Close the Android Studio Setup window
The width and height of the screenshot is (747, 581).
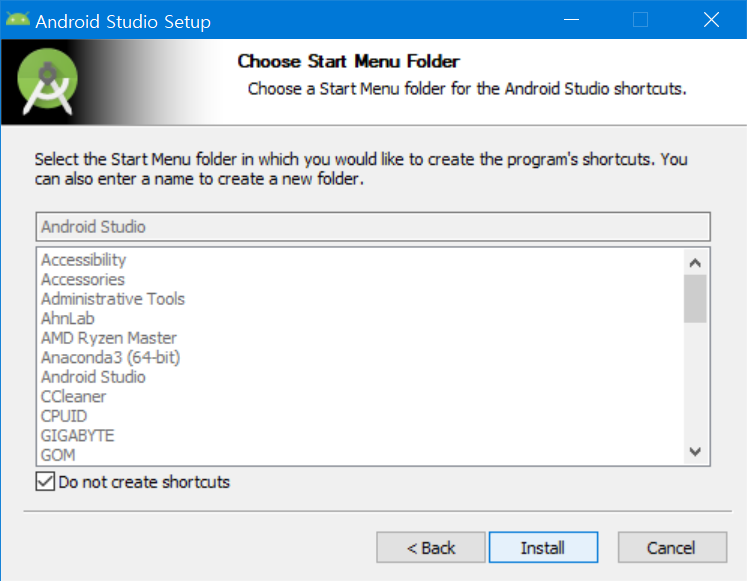pos(711,20)
